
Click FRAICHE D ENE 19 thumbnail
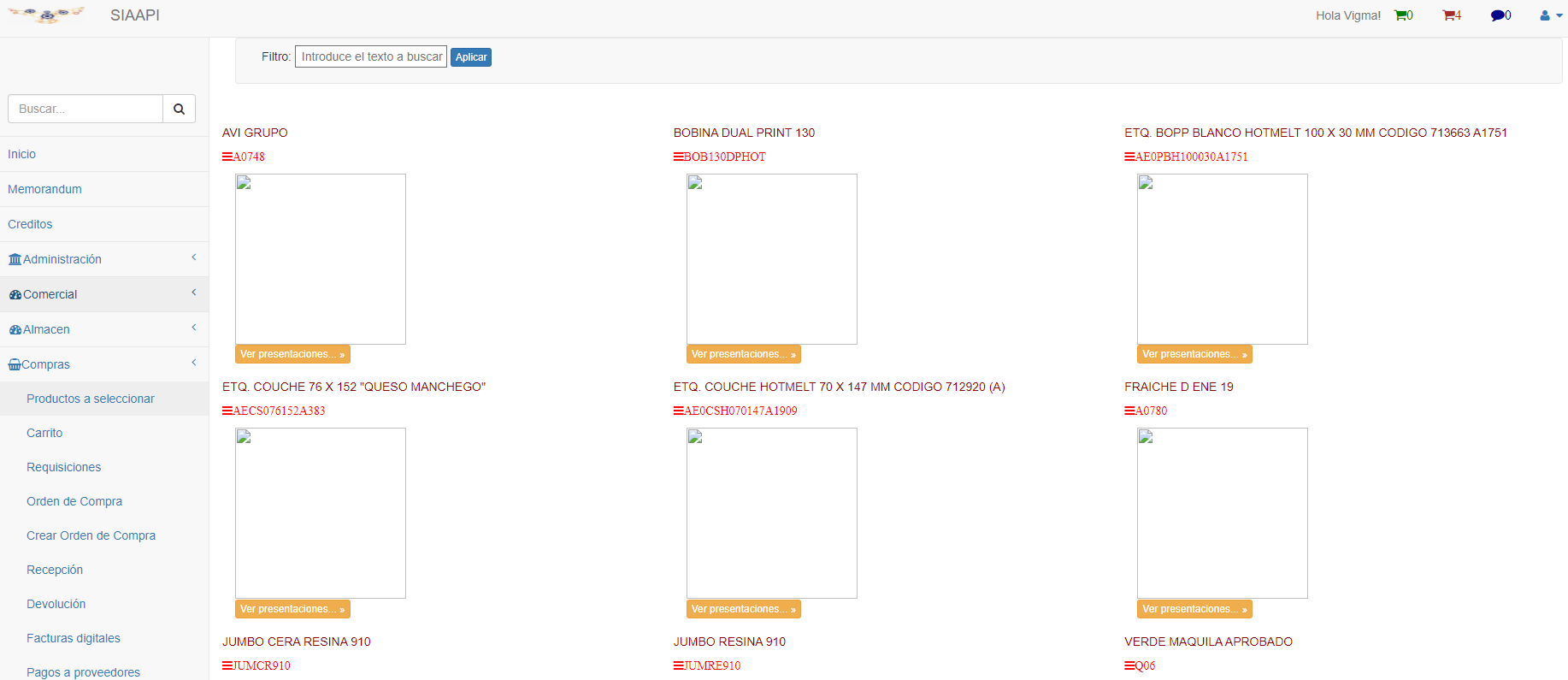click(x=1223, y=513)
